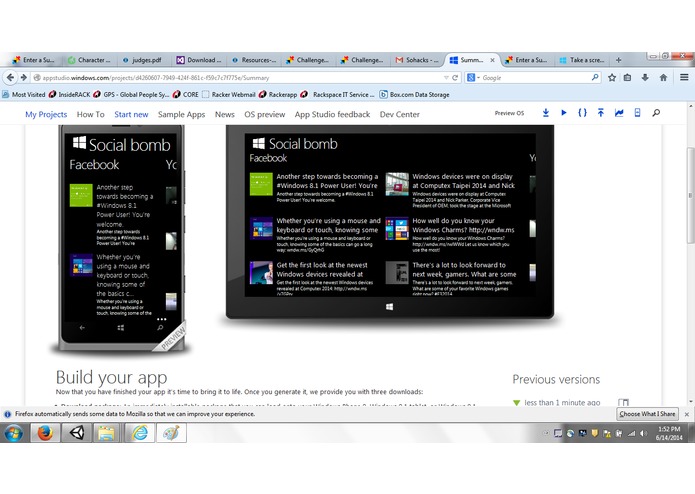
Task: Open Paint from the taskbar
Action: (171, 433)
